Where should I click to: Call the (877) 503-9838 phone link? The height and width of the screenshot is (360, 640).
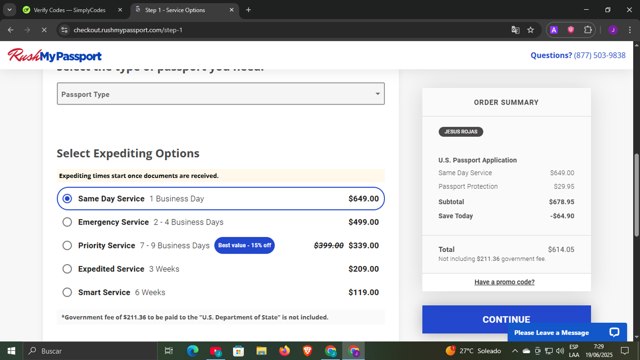(600, 55)
